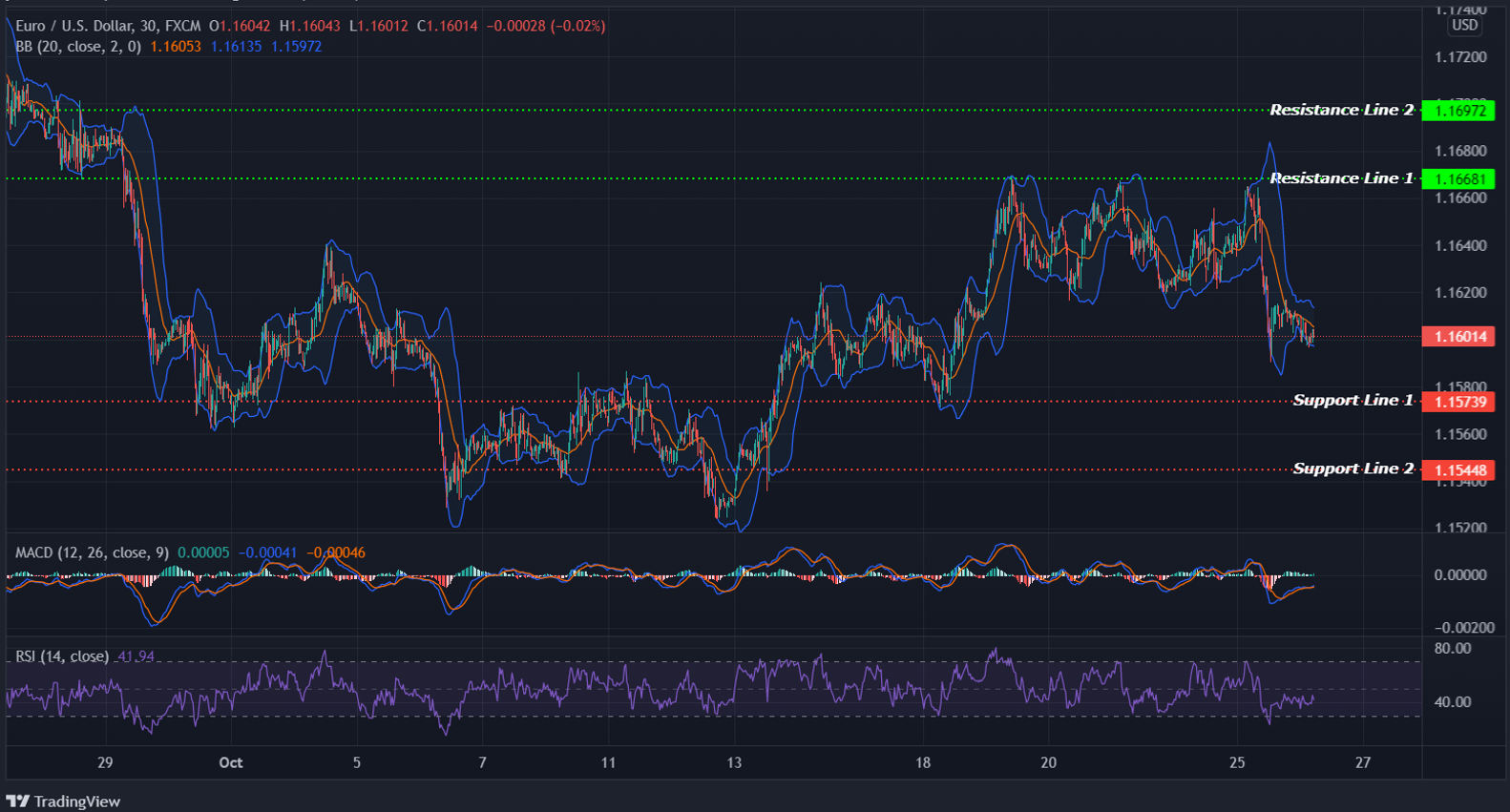
Task: Click the date label 29 on time axis
Action: coord(105,762)
